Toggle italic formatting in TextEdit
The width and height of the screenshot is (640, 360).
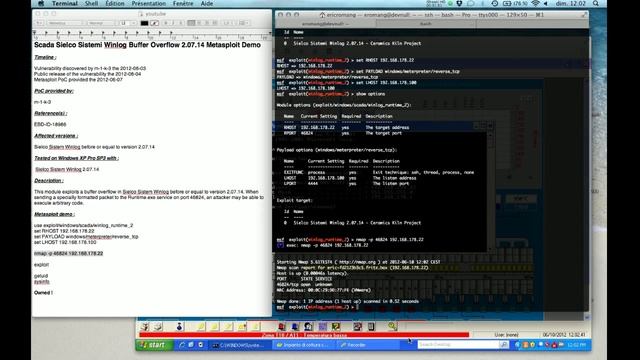pyautogui.click(x=173, y=23)
